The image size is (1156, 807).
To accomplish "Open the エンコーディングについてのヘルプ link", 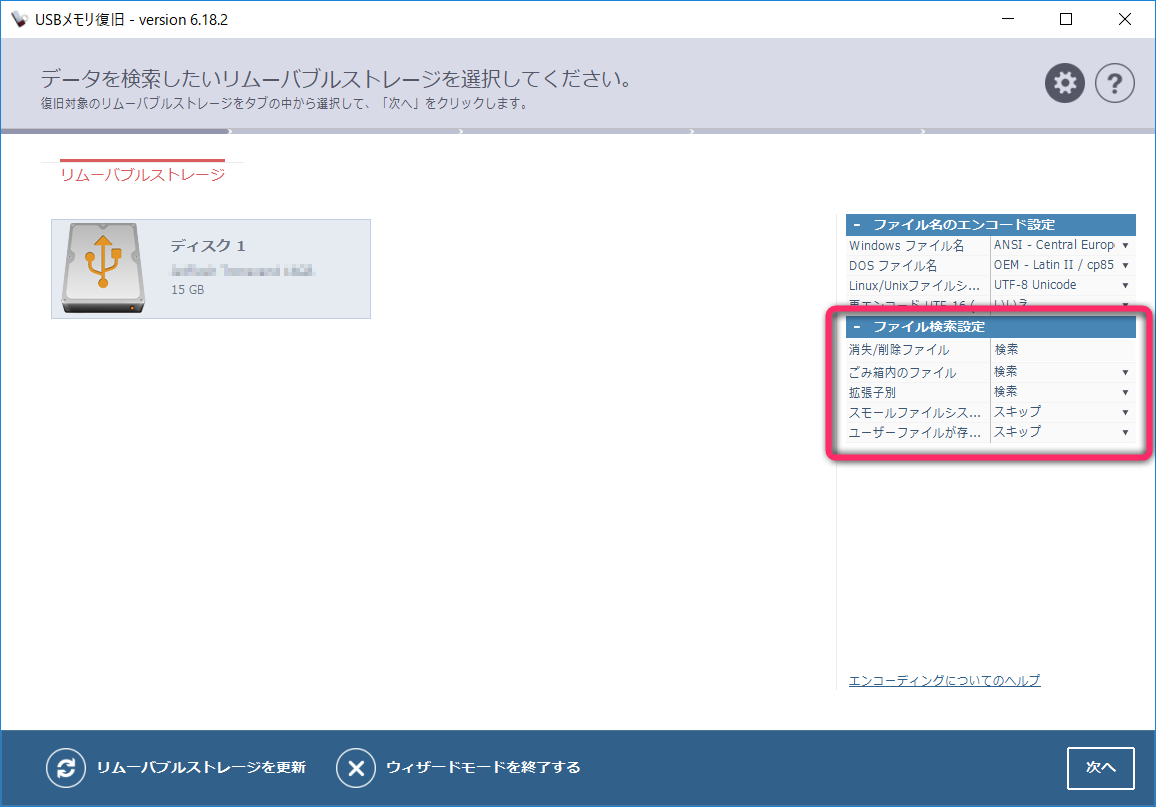I will (944, 680).
